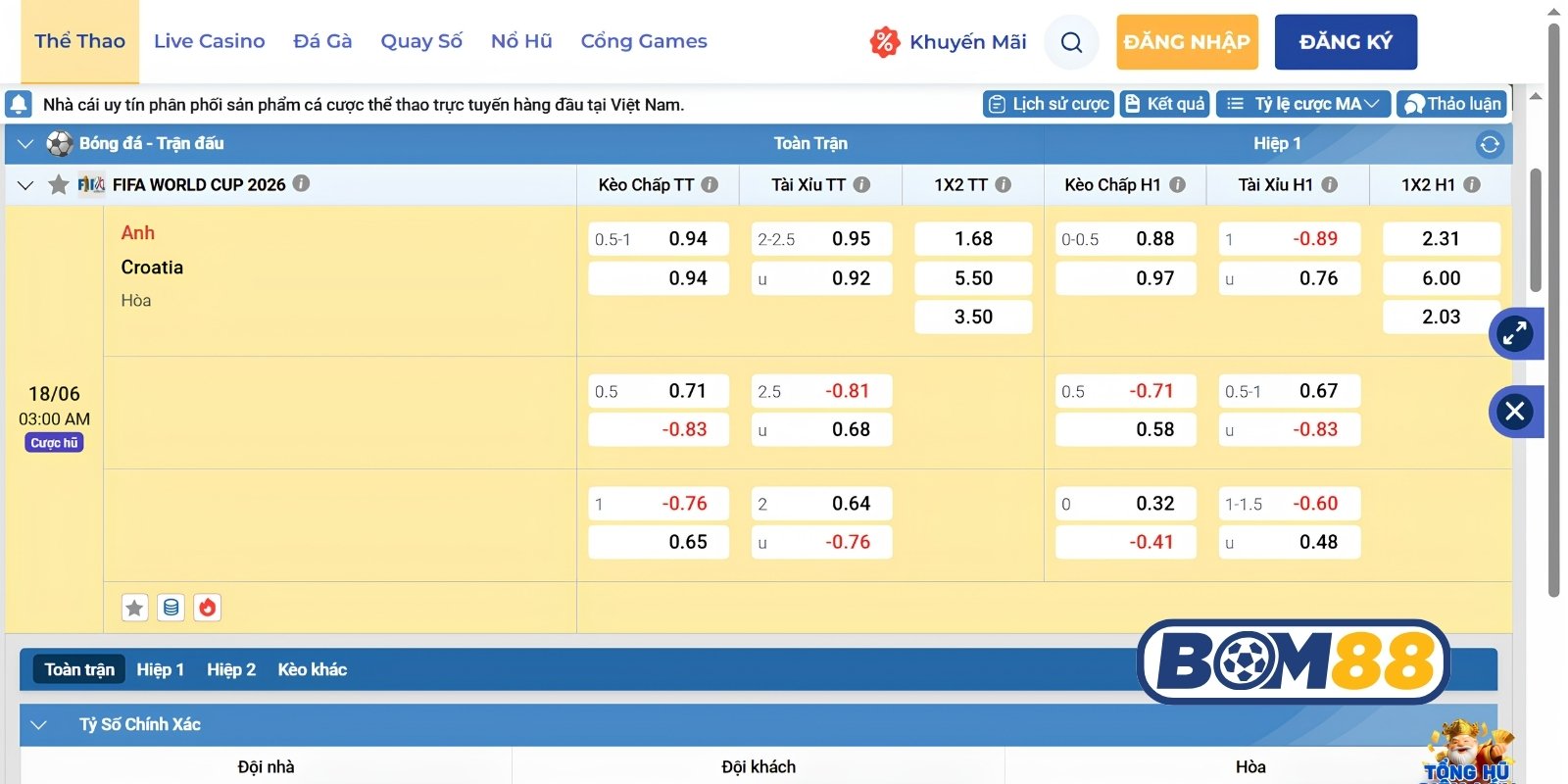Click info icon next to Kèo Chấp TT
This screenshot has height=784, width=1568.
(710, 184)
